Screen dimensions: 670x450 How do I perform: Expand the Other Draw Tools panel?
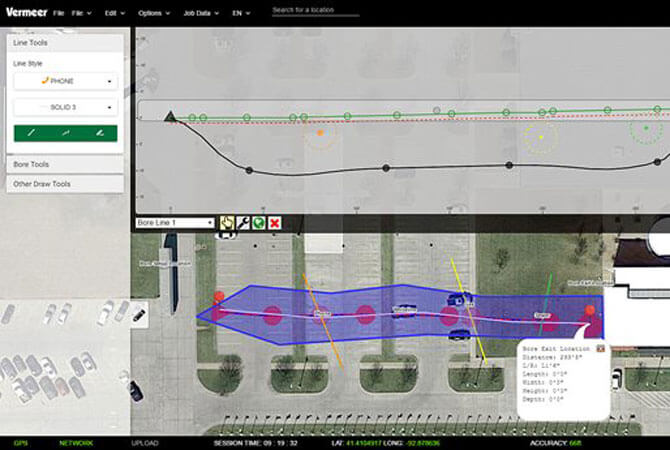64,184
